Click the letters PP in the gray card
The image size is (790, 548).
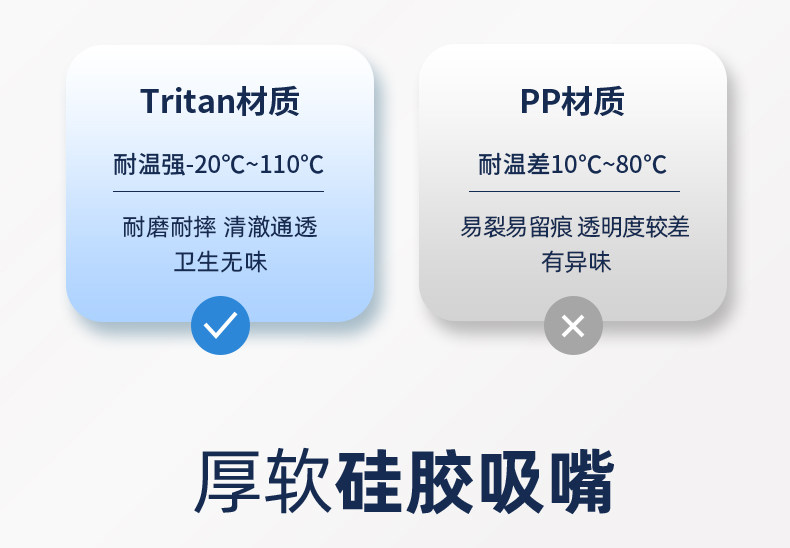(x=540, y=101)
